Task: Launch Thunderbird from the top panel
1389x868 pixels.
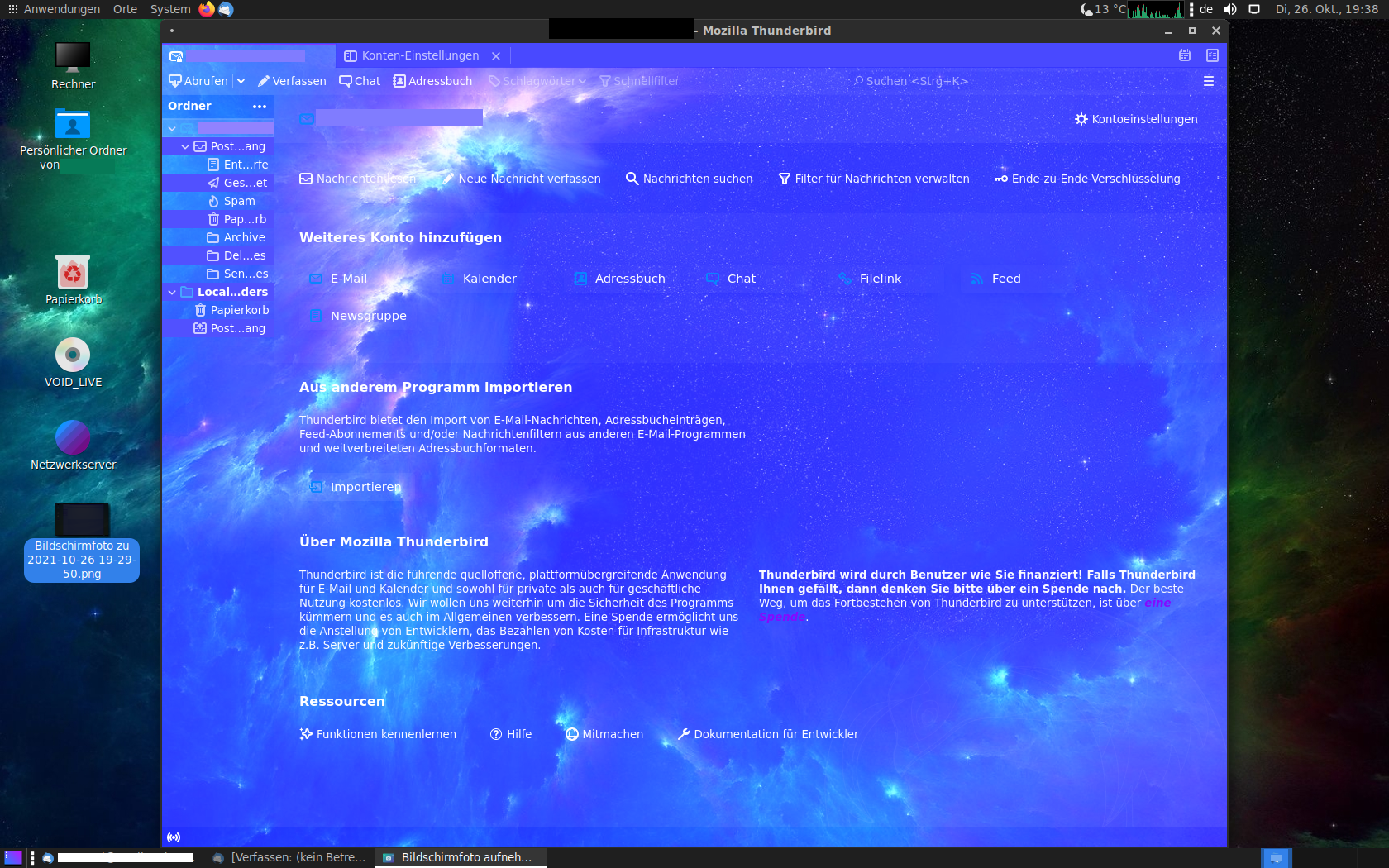Action: 226,9
